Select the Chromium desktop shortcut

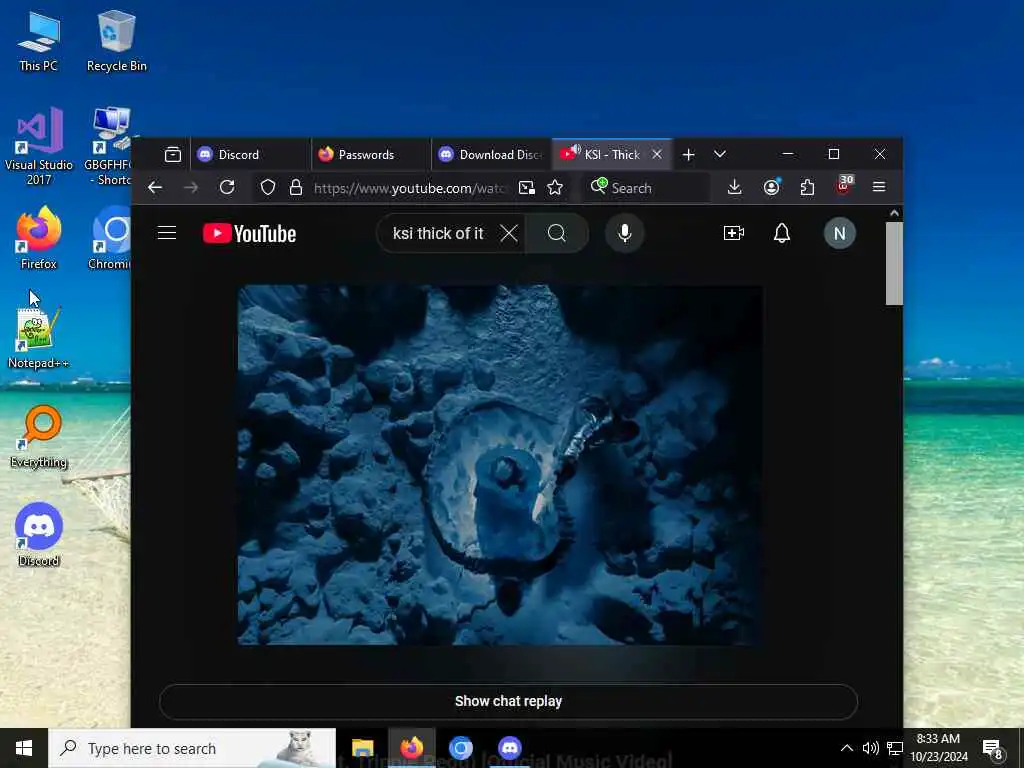click(x=110, y=238)
